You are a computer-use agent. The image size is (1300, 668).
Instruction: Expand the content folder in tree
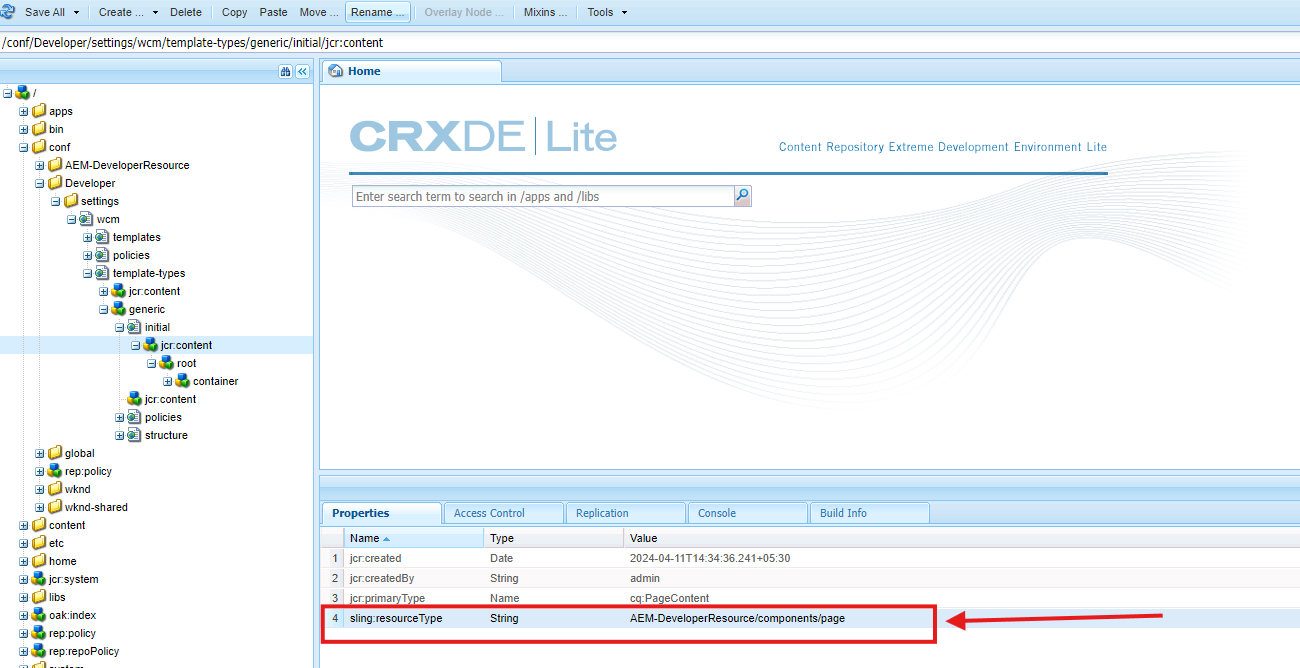point(24,525)
